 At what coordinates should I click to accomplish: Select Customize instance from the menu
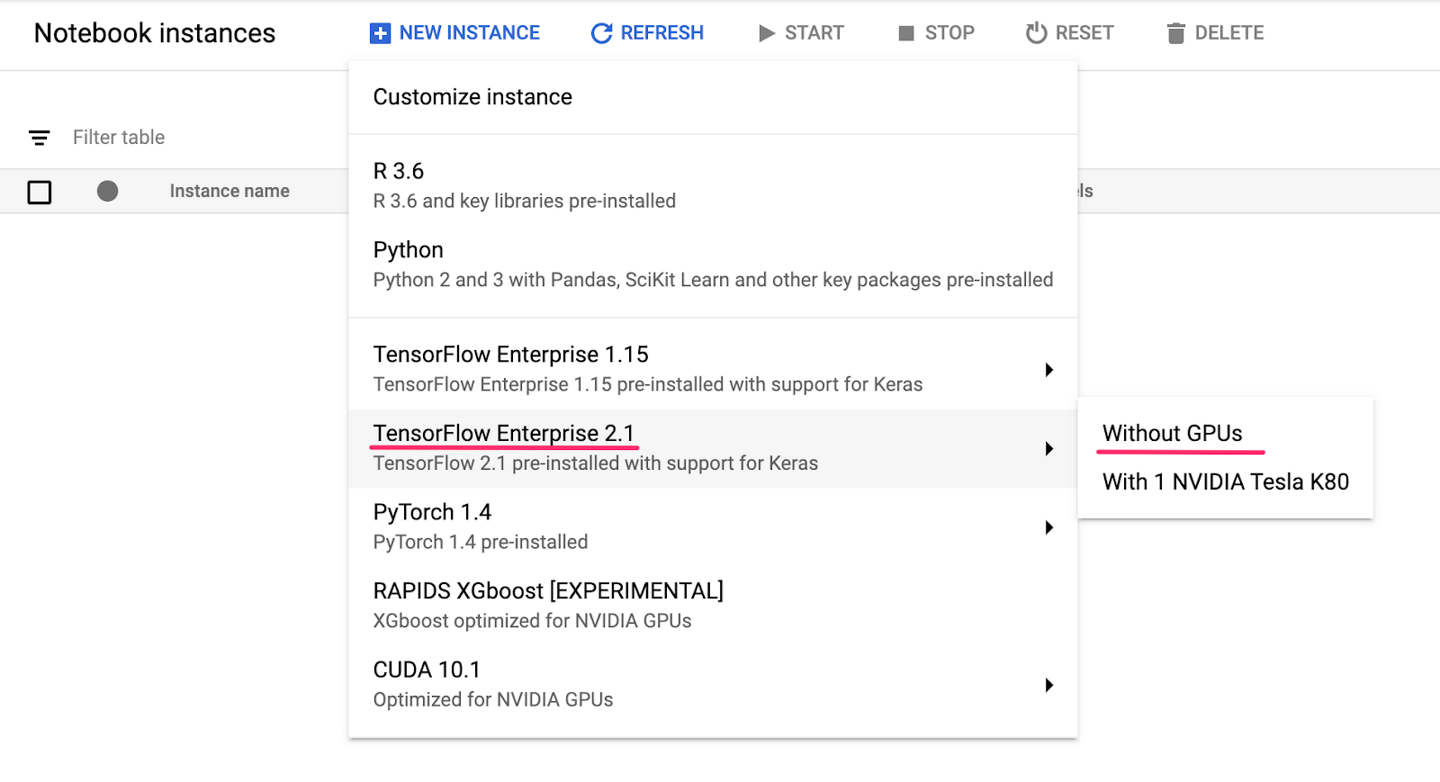(x=472, y=96)
